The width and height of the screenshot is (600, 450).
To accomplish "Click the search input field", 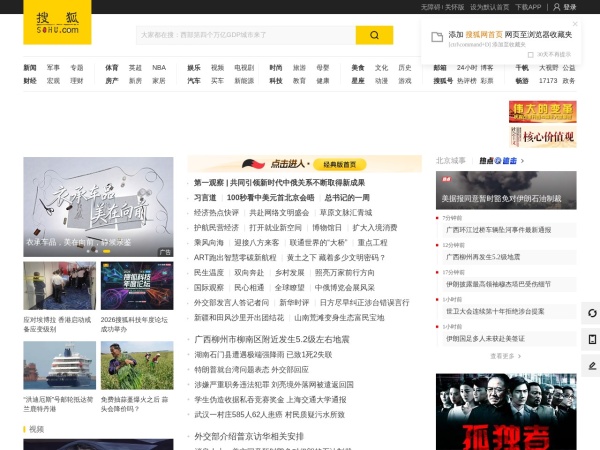I will [246, 35].
